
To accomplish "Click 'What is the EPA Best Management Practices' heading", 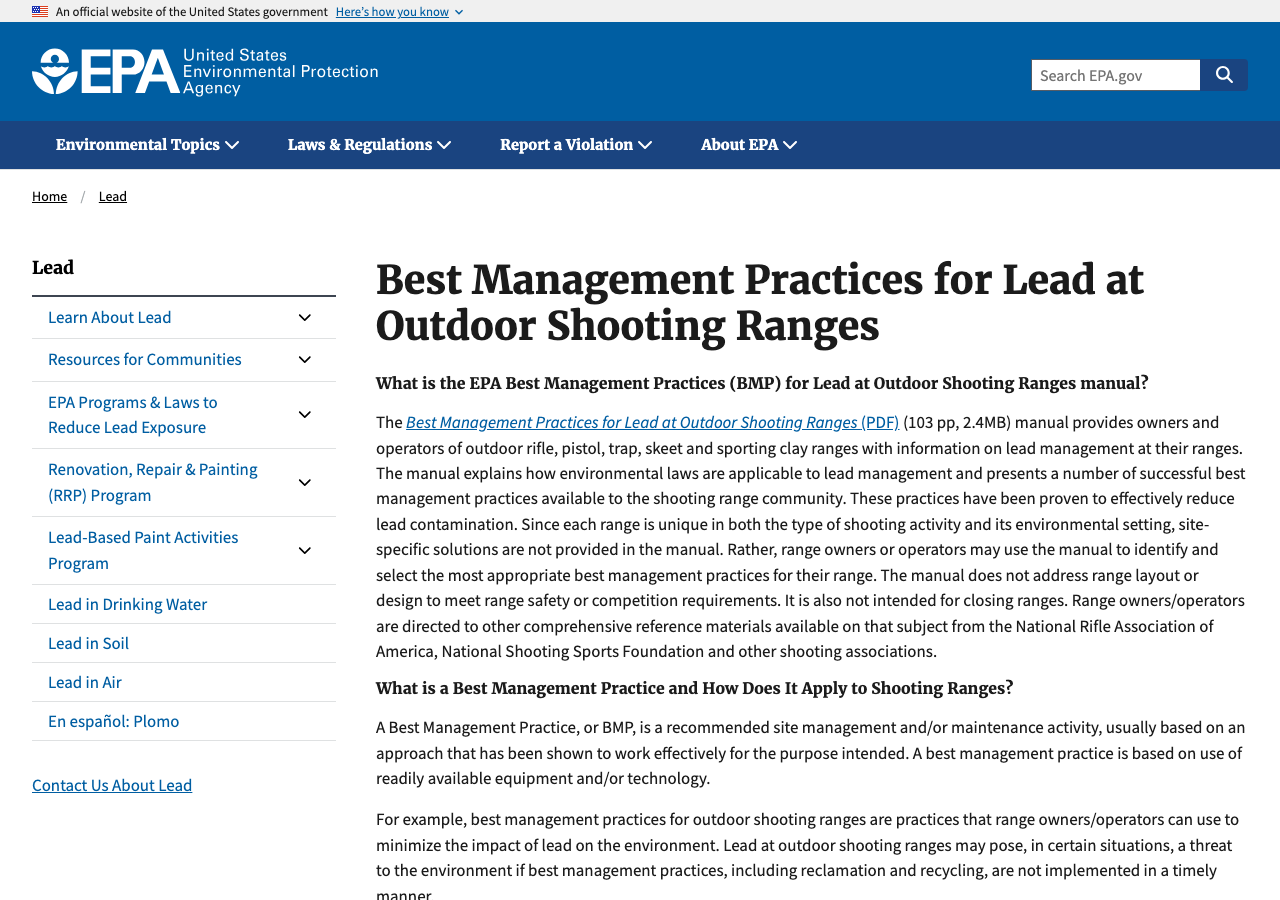I will click(762, 383).
